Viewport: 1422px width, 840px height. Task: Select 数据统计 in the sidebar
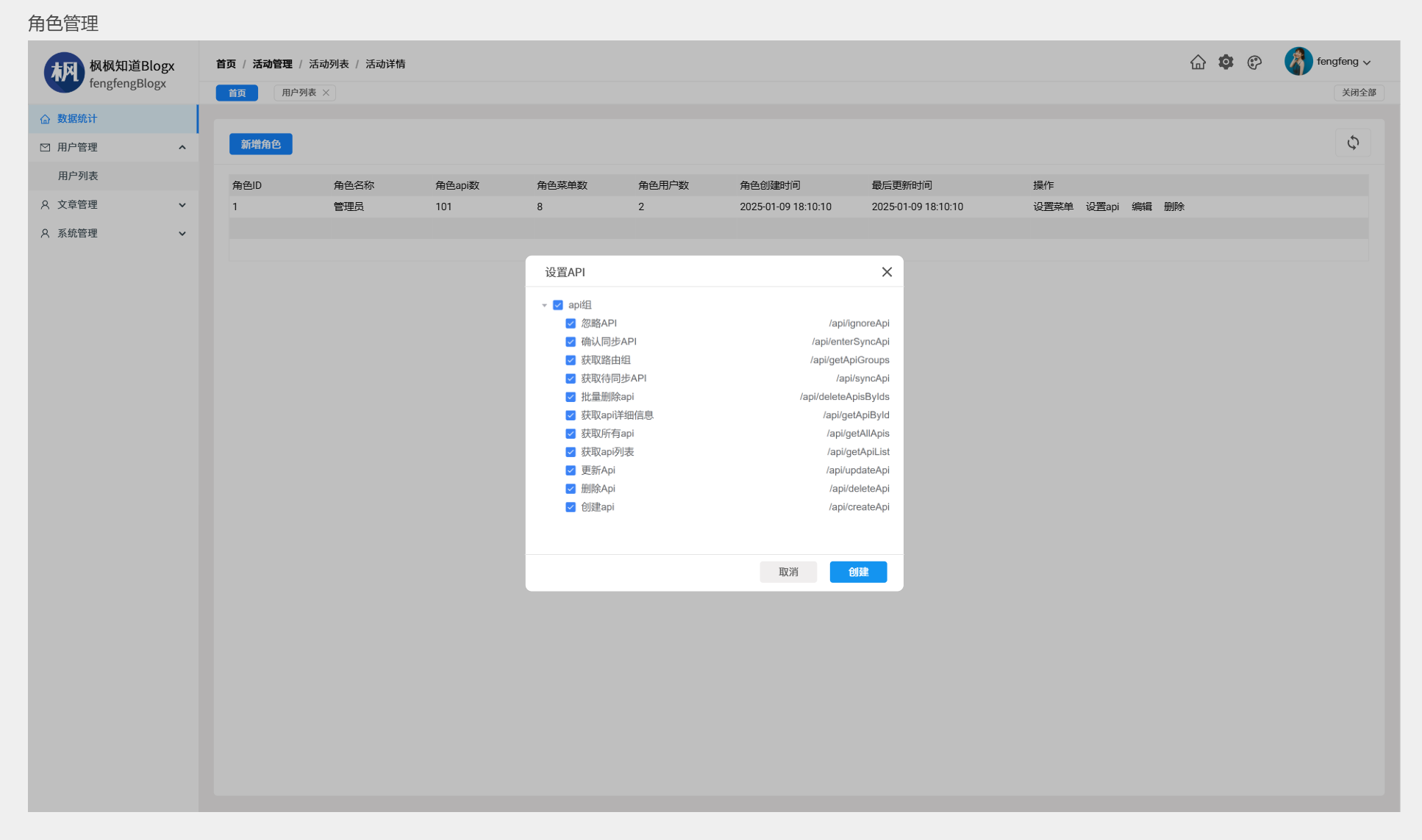[x=77, y=118]
